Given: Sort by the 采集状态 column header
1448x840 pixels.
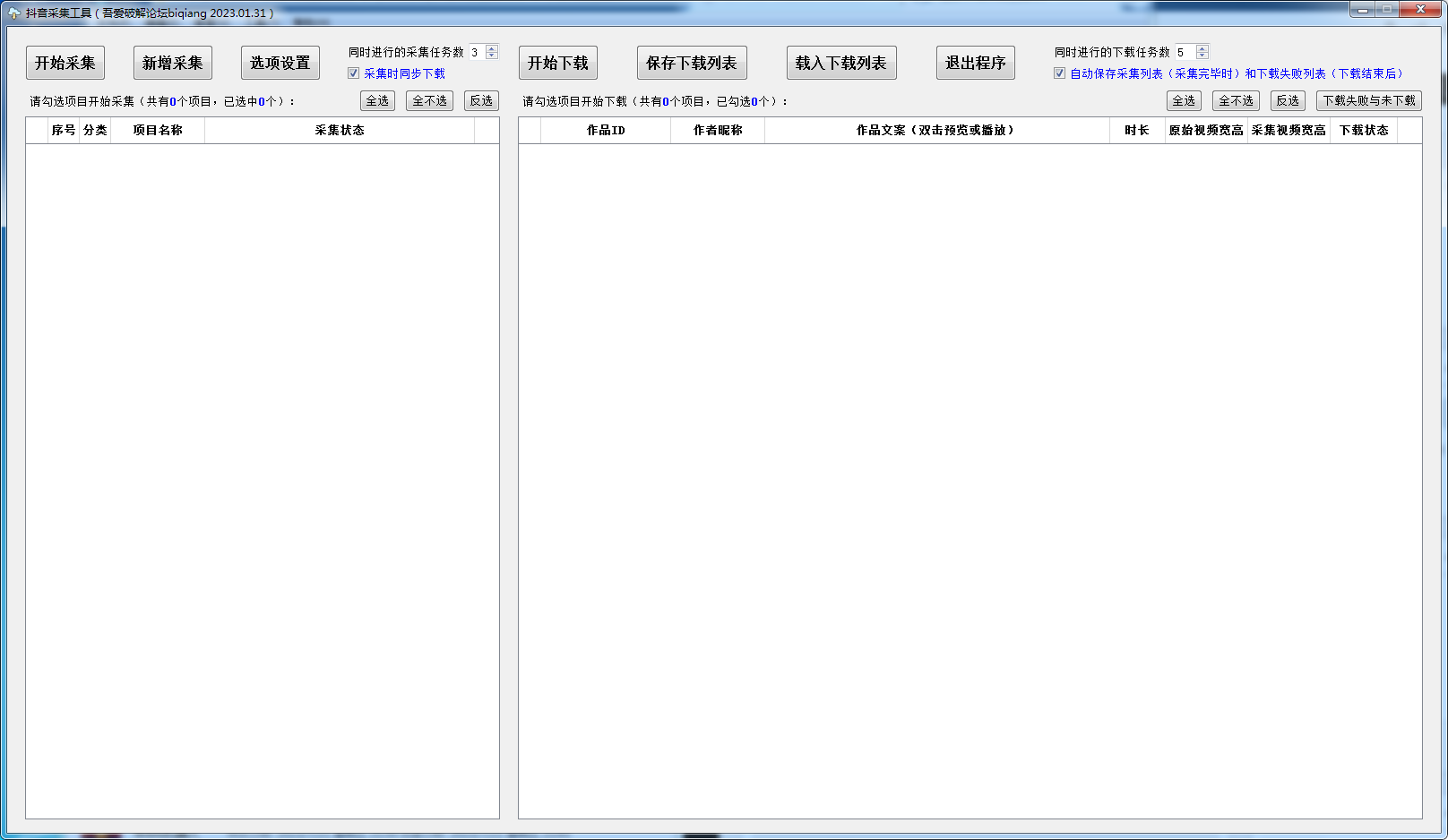Looking at the screenshot, I should tap(339, 131).
